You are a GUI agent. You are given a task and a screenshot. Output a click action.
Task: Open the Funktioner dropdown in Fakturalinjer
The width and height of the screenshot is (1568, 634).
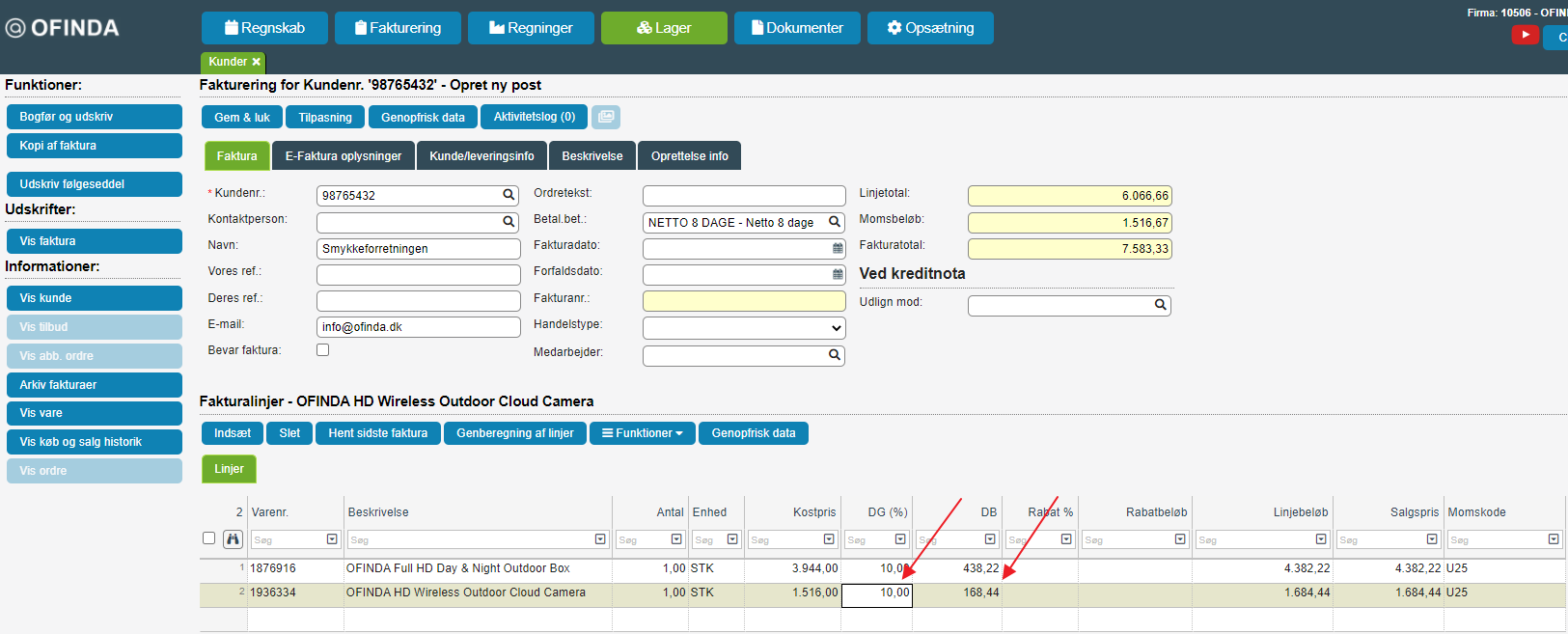click(643, 433)
